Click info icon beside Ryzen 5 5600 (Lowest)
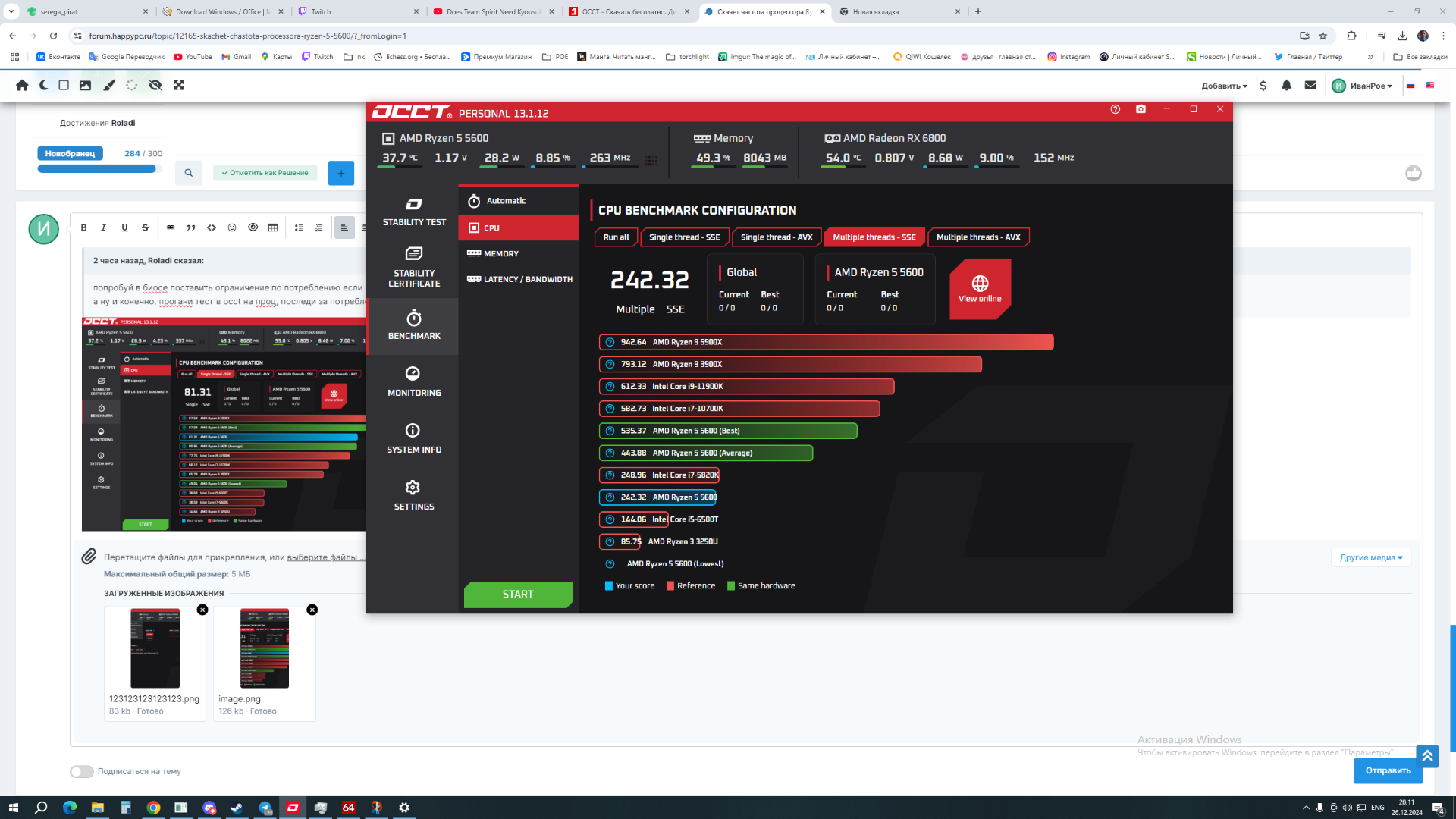 610,563
